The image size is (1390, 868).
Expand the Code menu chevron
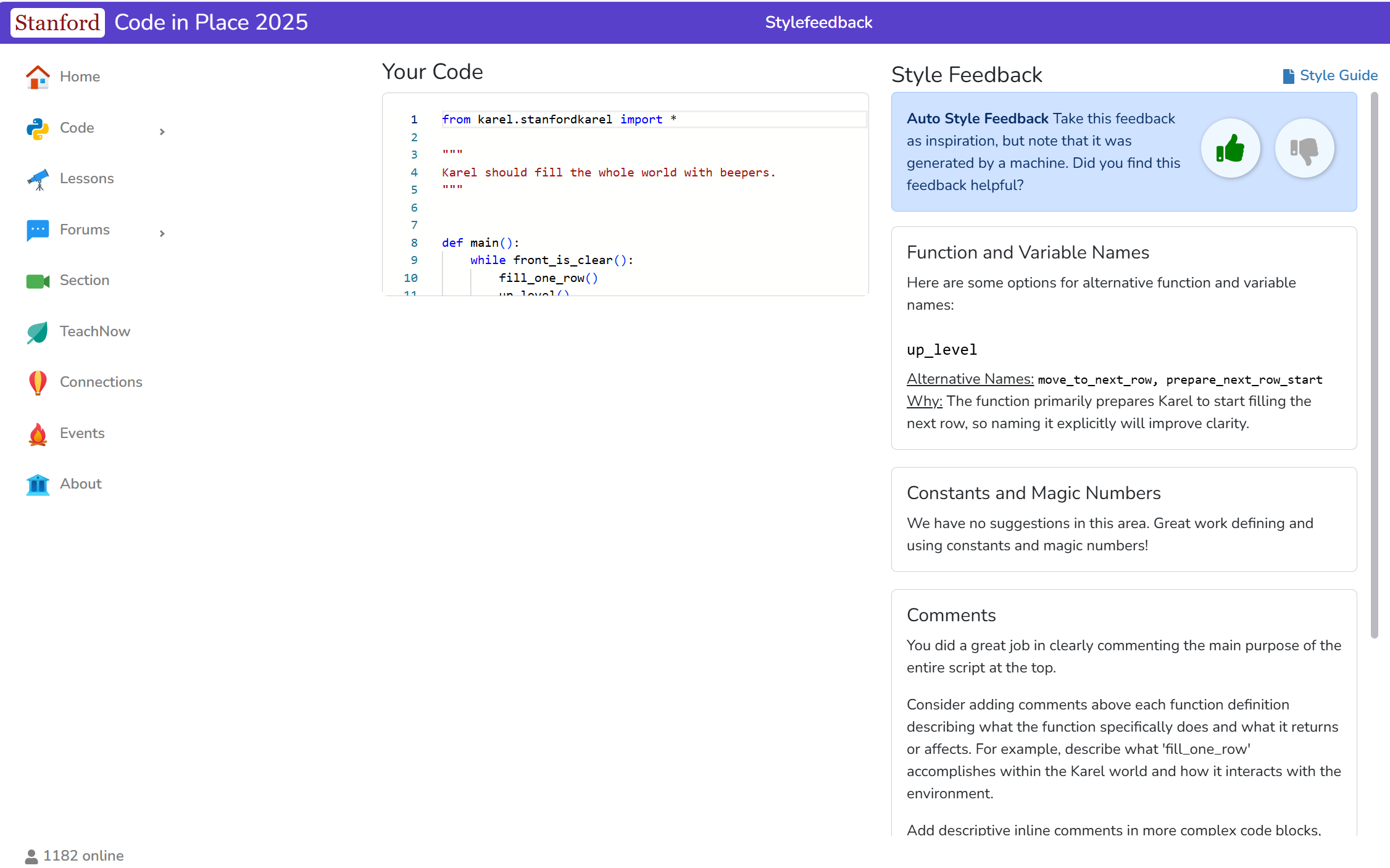pos(162,131)
